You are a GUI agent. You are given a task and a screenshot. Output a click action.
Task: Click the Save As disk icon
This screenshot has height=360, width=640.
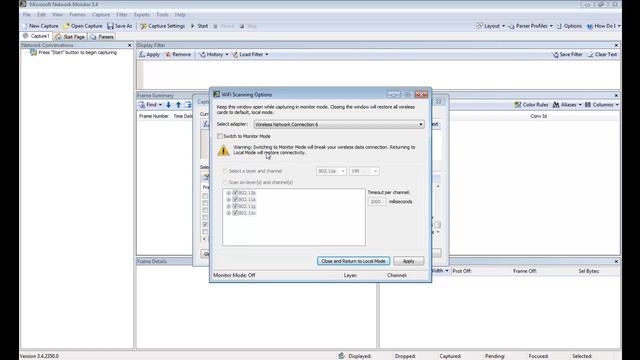(110, 26)
